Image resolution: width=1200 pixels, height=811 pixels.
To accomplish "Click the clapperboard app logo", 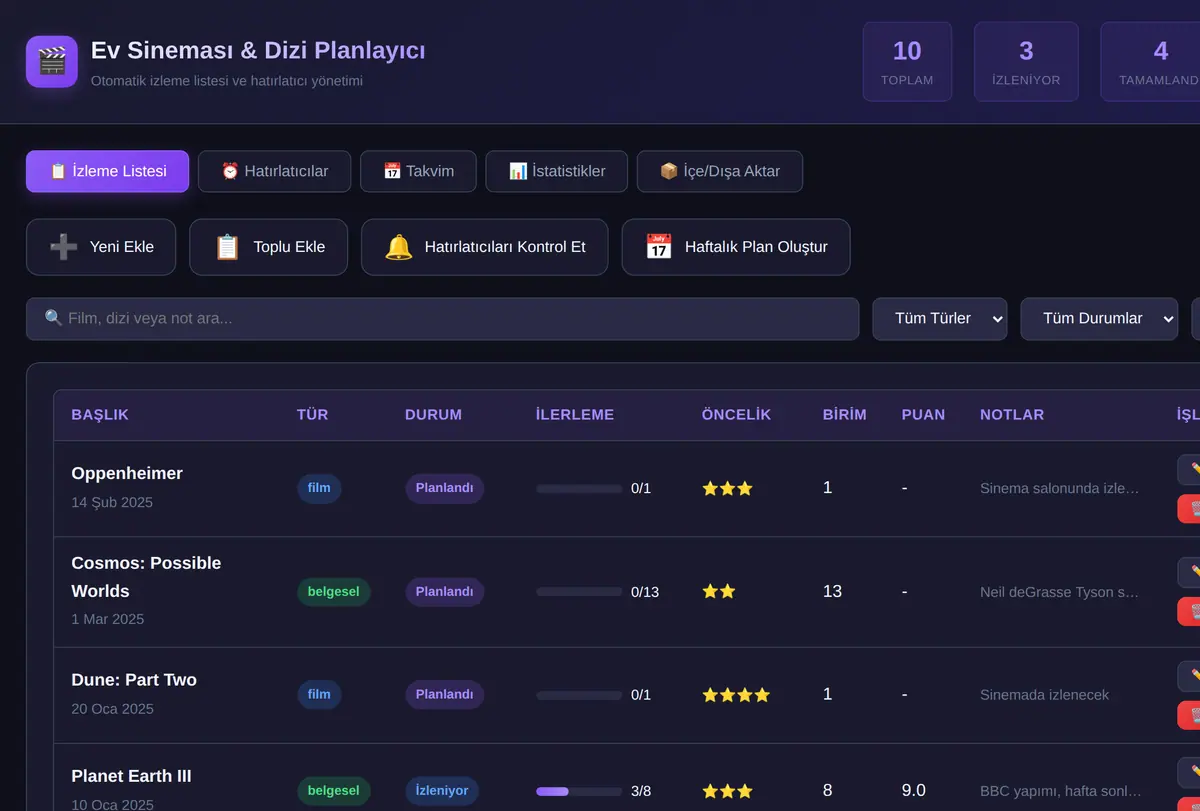I will (52, 62).
